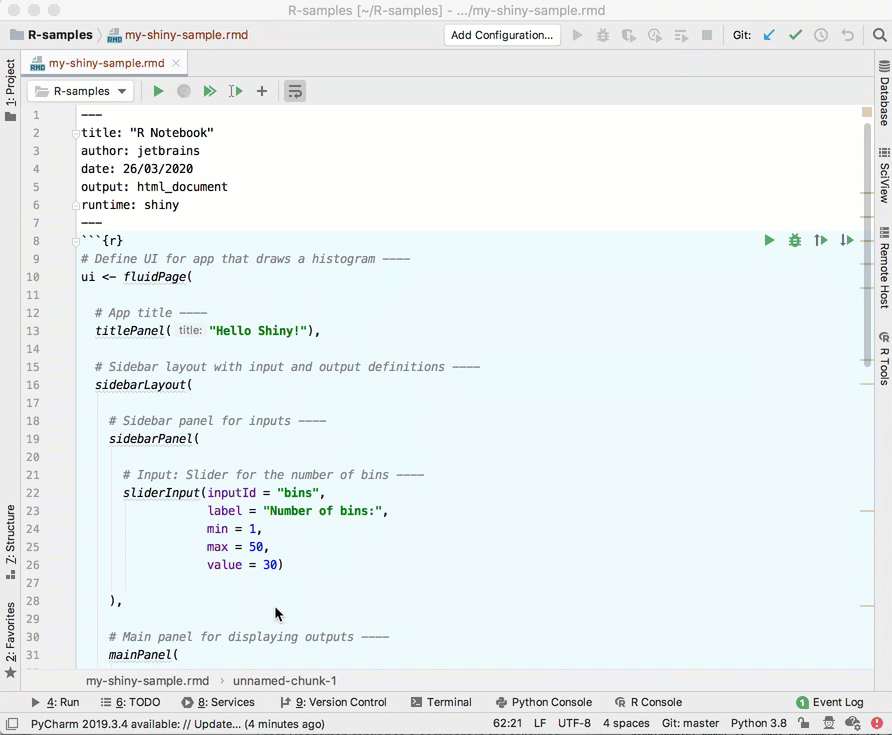The width and height of the screenshot is (892, 735).
Task: Update project via blue Git arrow
Action: (769, 35)
